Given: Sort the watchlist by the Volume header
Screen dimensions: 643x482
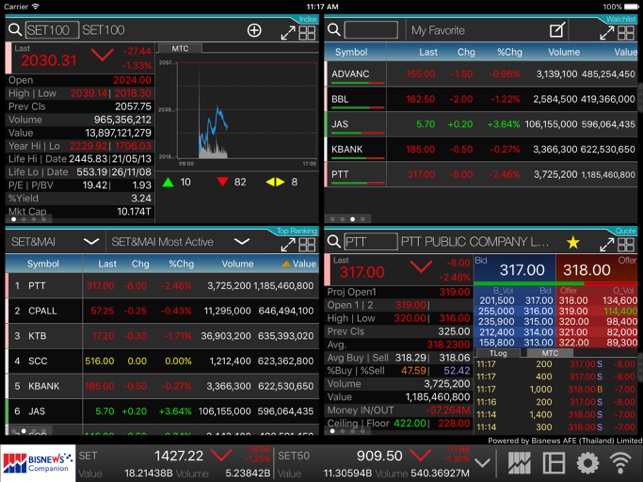Looking at the screenshot, I should [x=564, y=52].
